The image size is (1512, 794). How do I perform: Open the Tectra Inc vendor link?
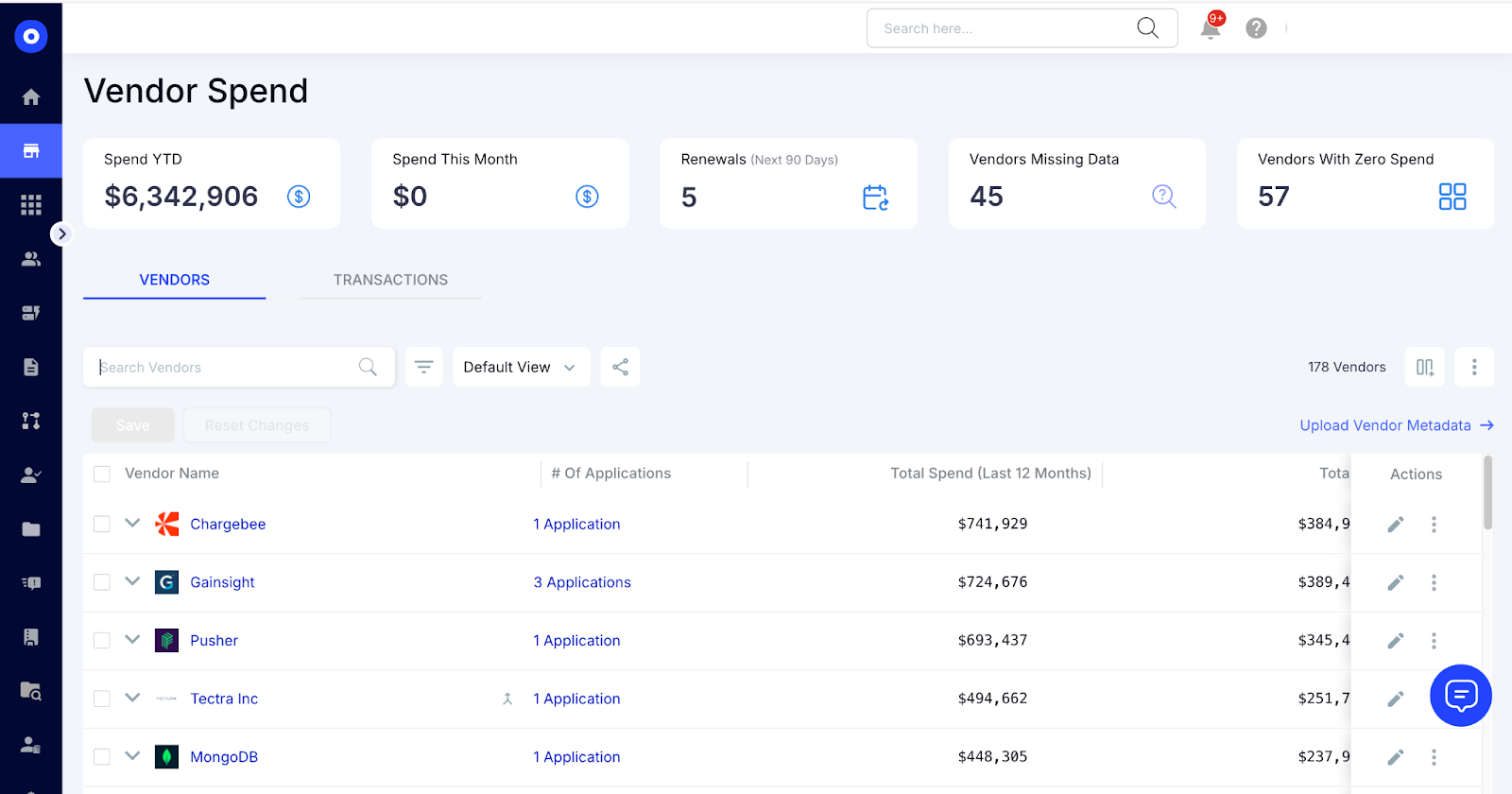pos(224,699)
